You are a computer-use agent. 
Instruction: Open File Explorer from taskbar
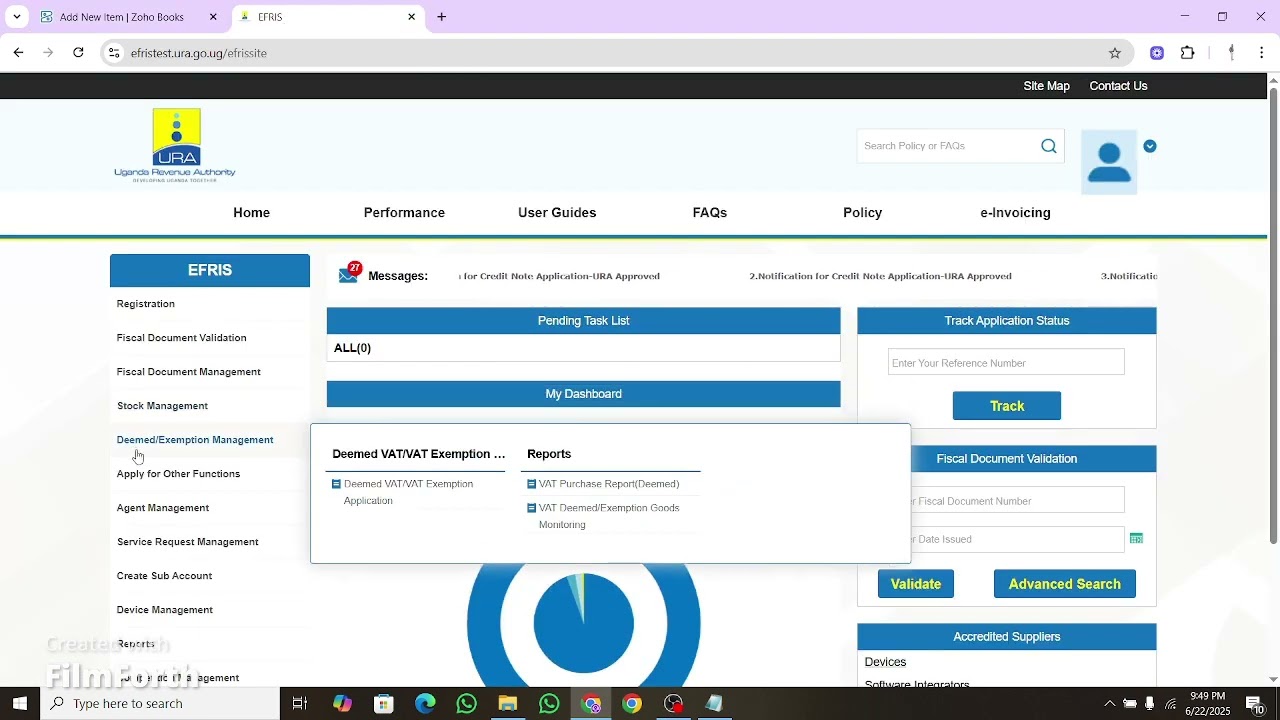[x=508, y=704]
